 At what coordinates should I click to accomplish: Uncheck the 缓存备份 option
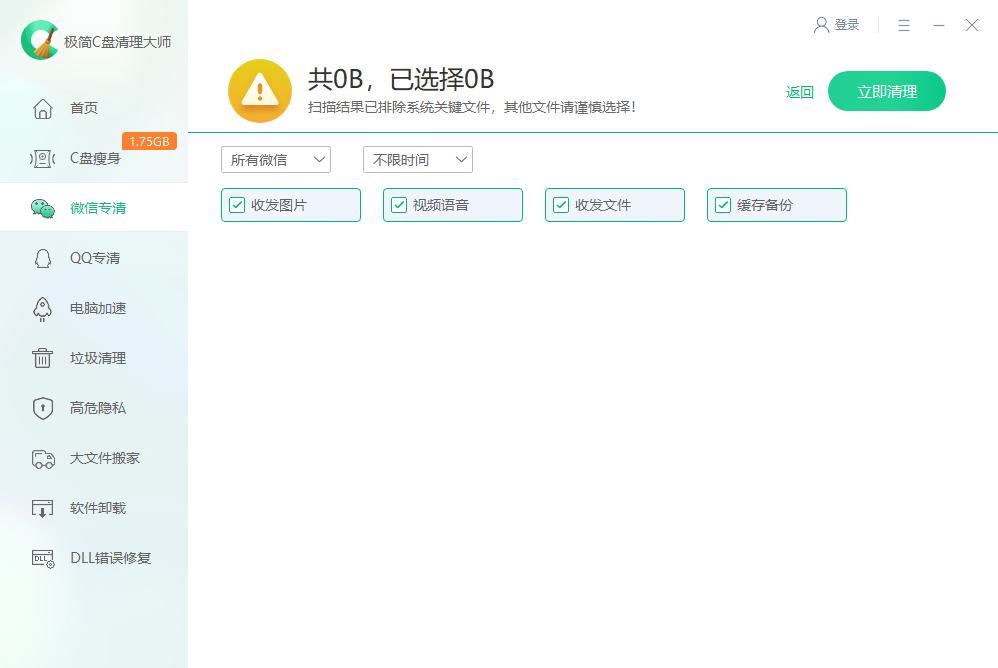pos(722,205)
